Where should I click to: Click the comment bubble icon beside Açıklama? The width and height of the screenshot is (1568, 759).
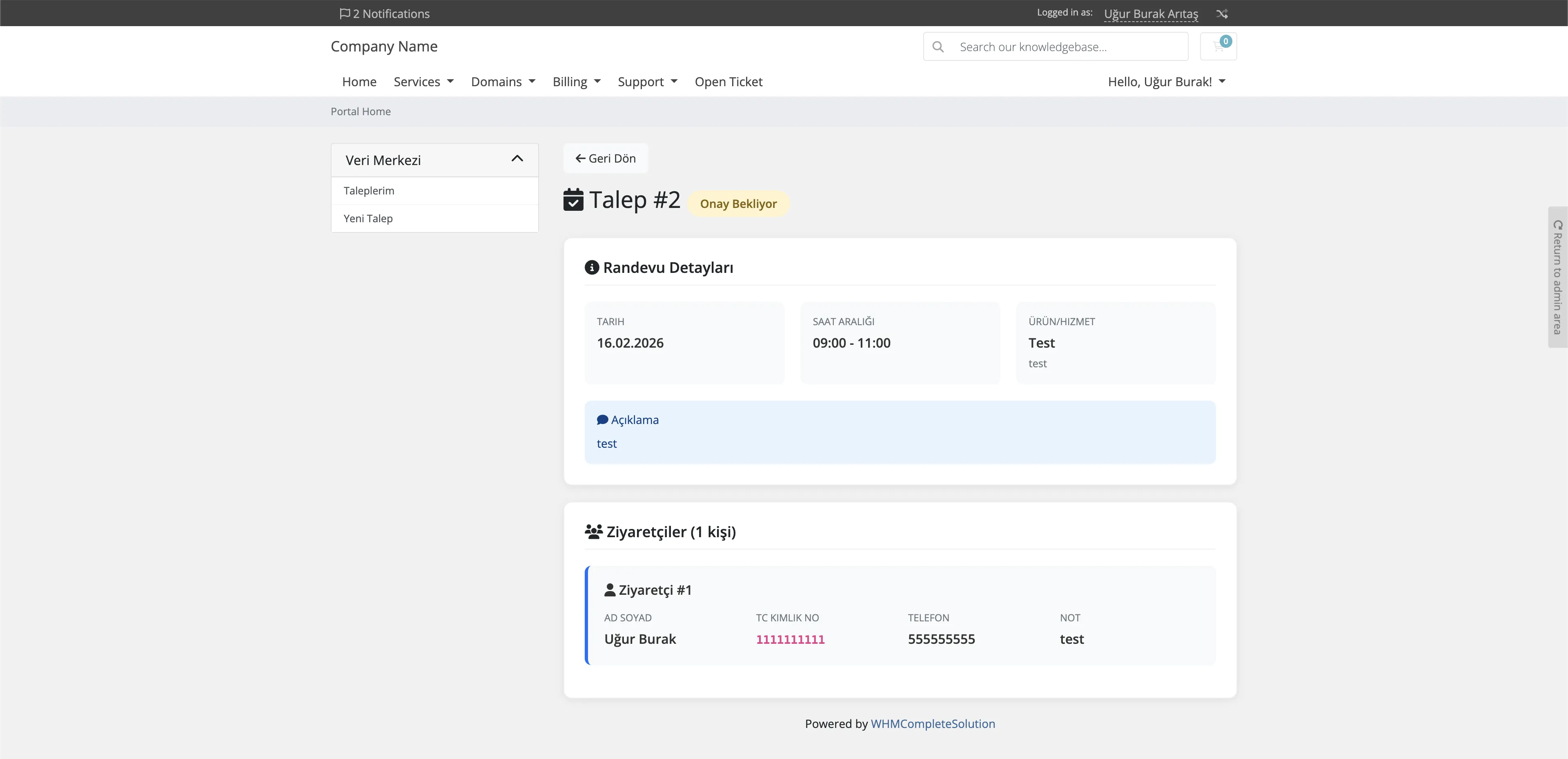(603, 420)
